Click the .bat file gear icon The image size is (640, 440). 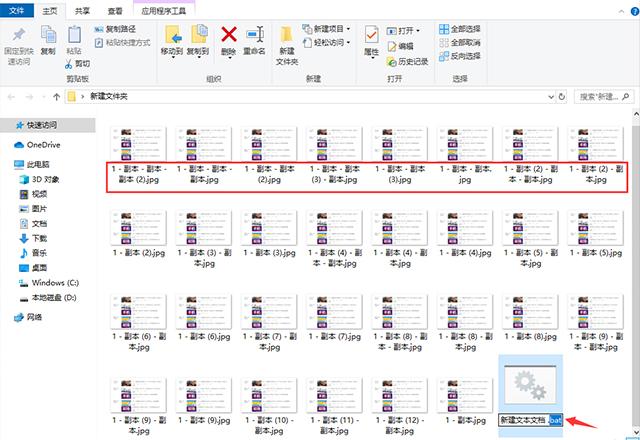(530, 384)
